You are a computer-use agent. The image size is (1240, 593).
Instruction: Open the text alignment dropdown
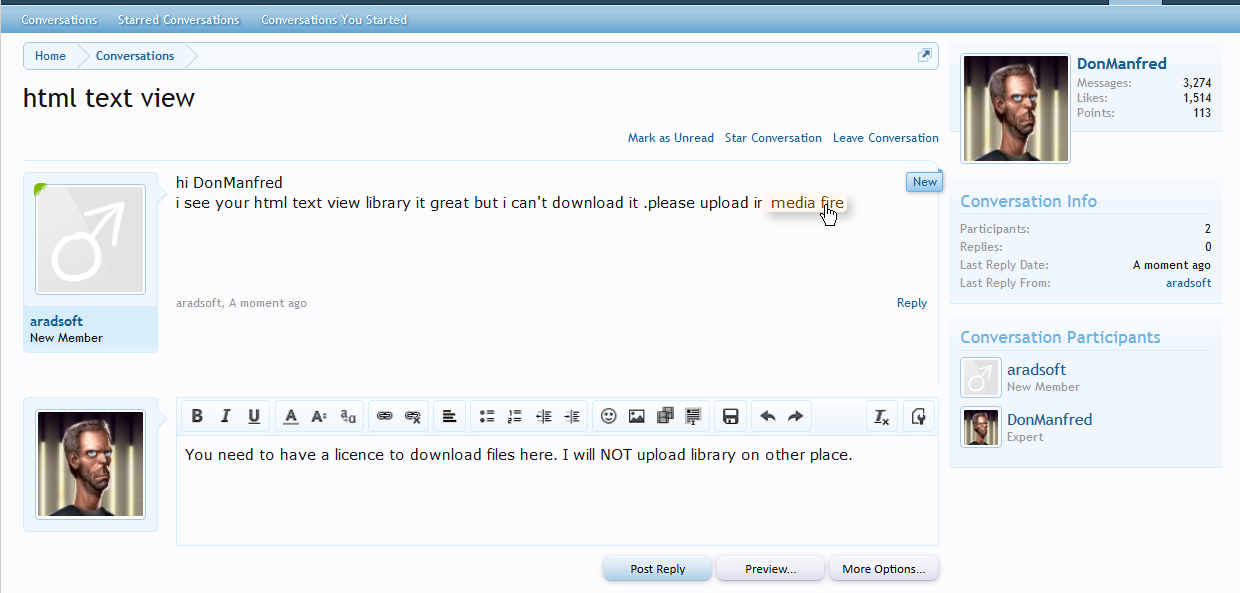pyautogui.click(x=450, y=416)
